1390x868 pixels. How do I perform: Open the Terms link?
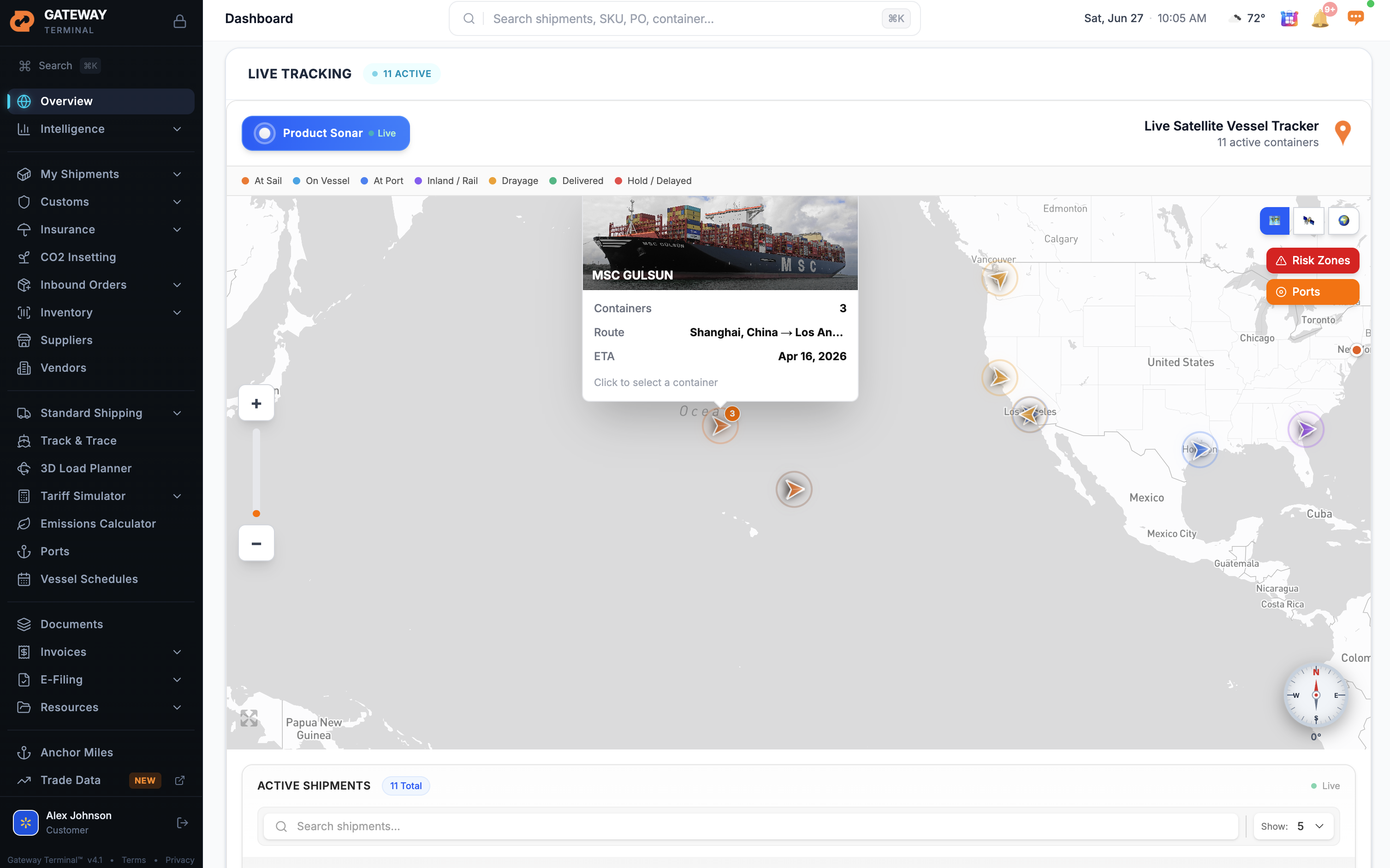click(134, 859)
